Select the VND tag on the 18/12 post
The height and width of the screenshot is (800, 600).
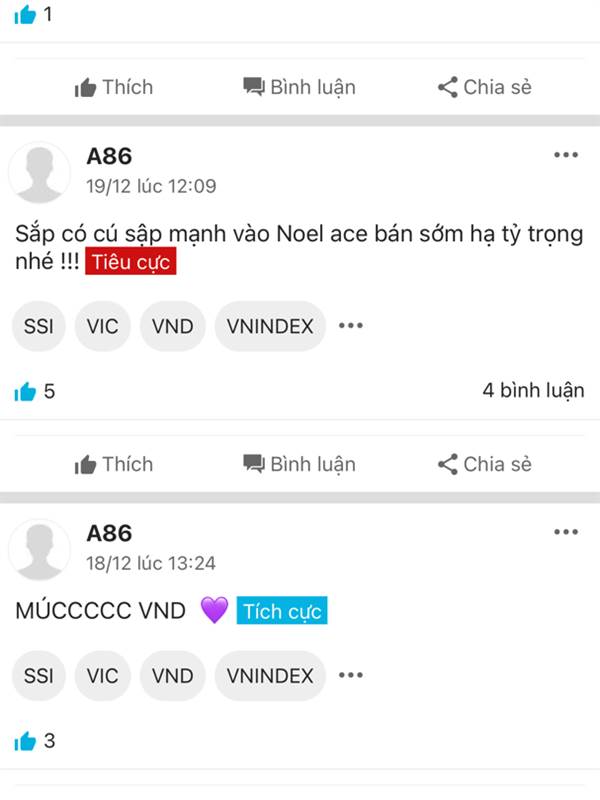click(172, 676)
